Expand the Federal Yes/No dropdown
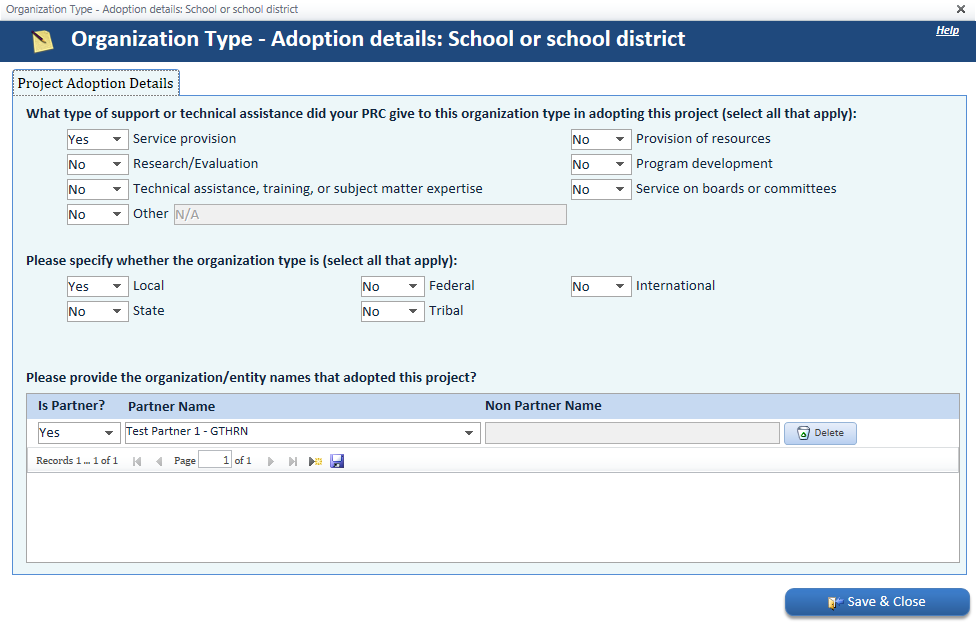This screenshot has height=636, width=976. tap(393, 286)
